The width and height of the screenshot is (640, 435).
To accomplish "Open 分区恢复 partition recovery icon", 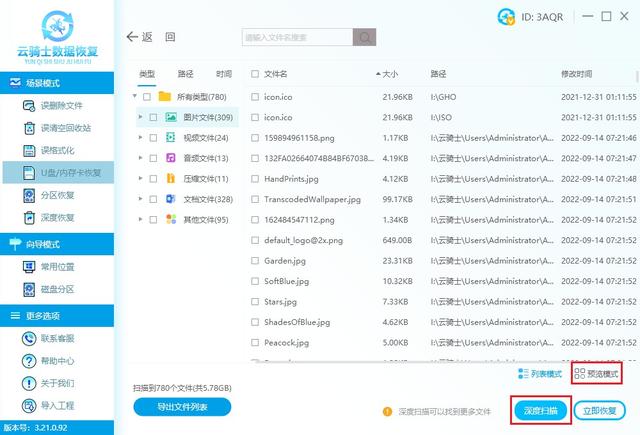I will tap(29, 195).
